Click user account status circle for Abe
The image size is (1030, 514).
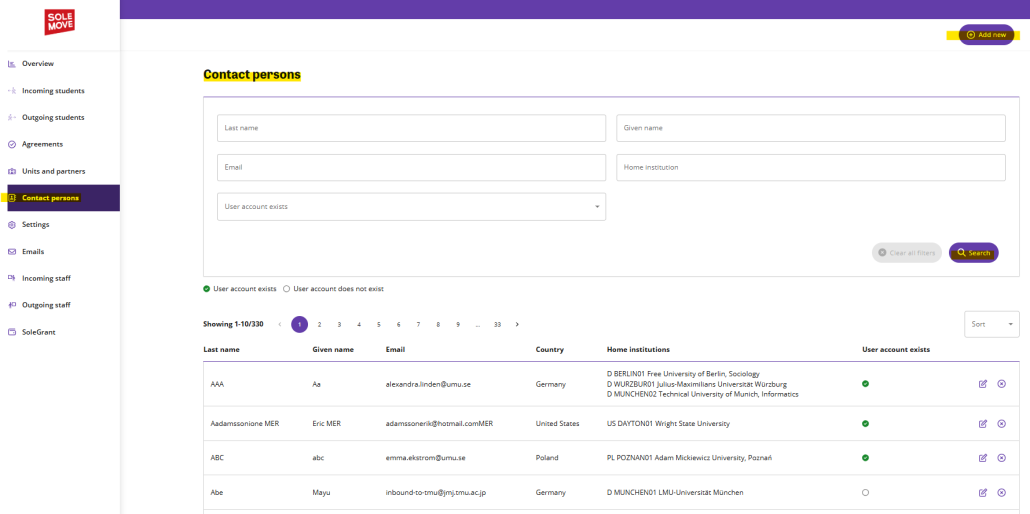point(865,492)
